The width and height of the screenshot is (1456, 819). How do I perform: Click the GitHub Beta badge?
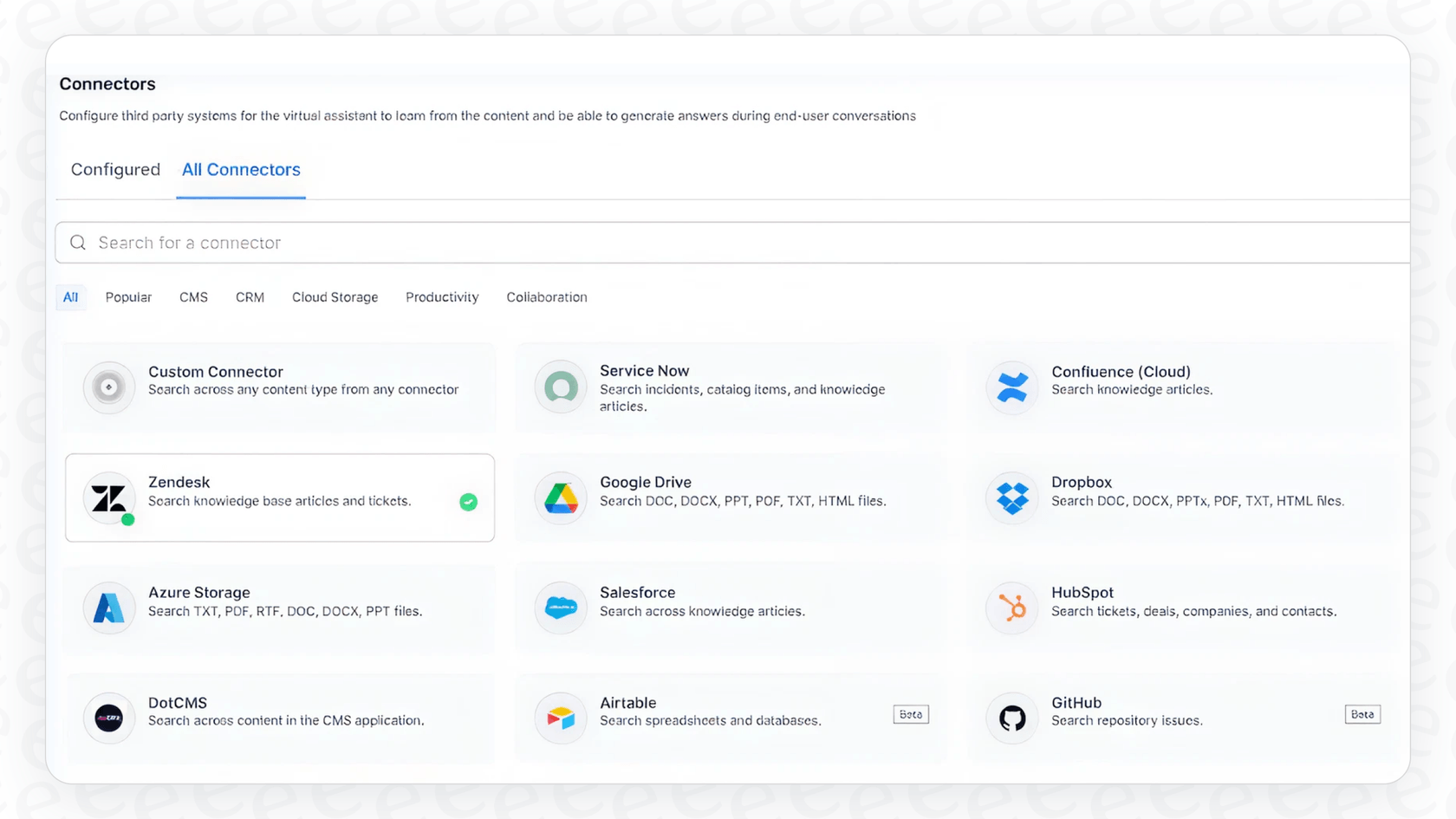pos(1362,714)
